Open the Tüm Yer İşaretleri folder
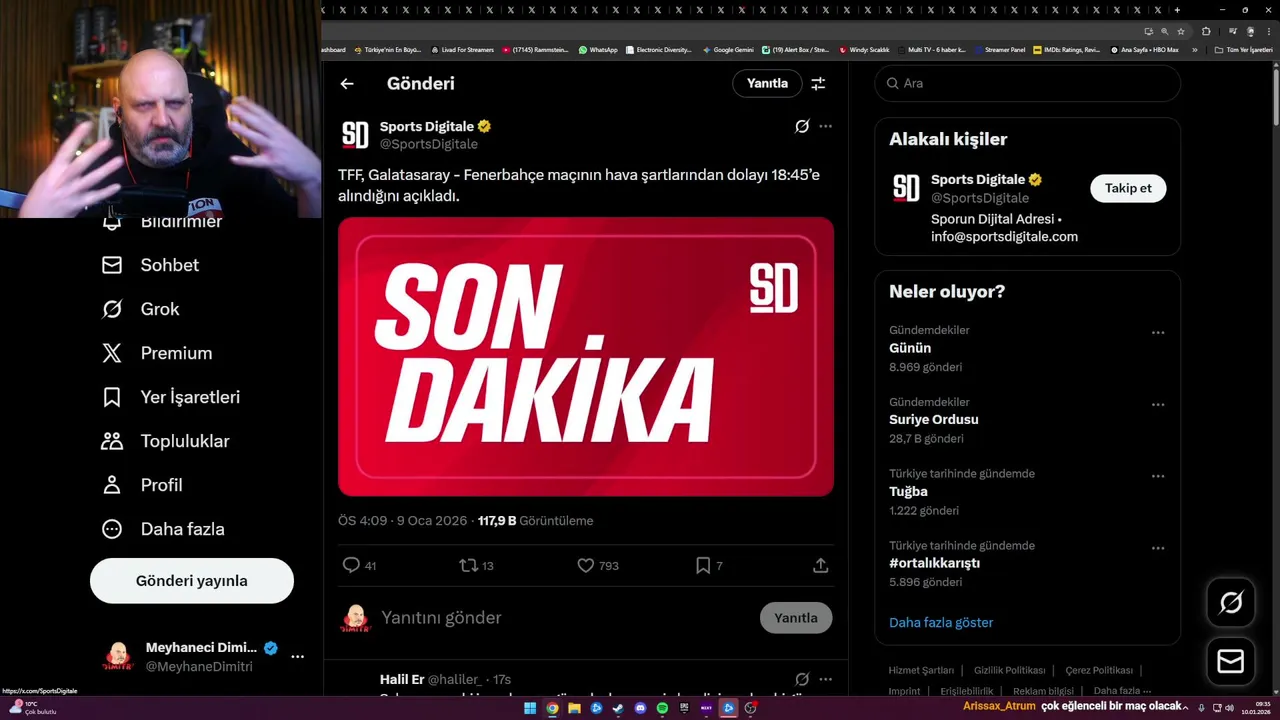Image resolution: width=1280 pixels, height=720 pixels. 1244,49
